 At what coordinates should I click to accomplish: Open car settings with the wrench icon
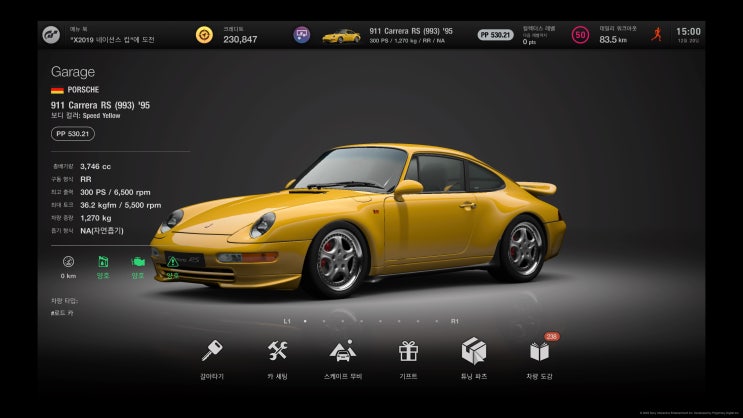(277, 351)
